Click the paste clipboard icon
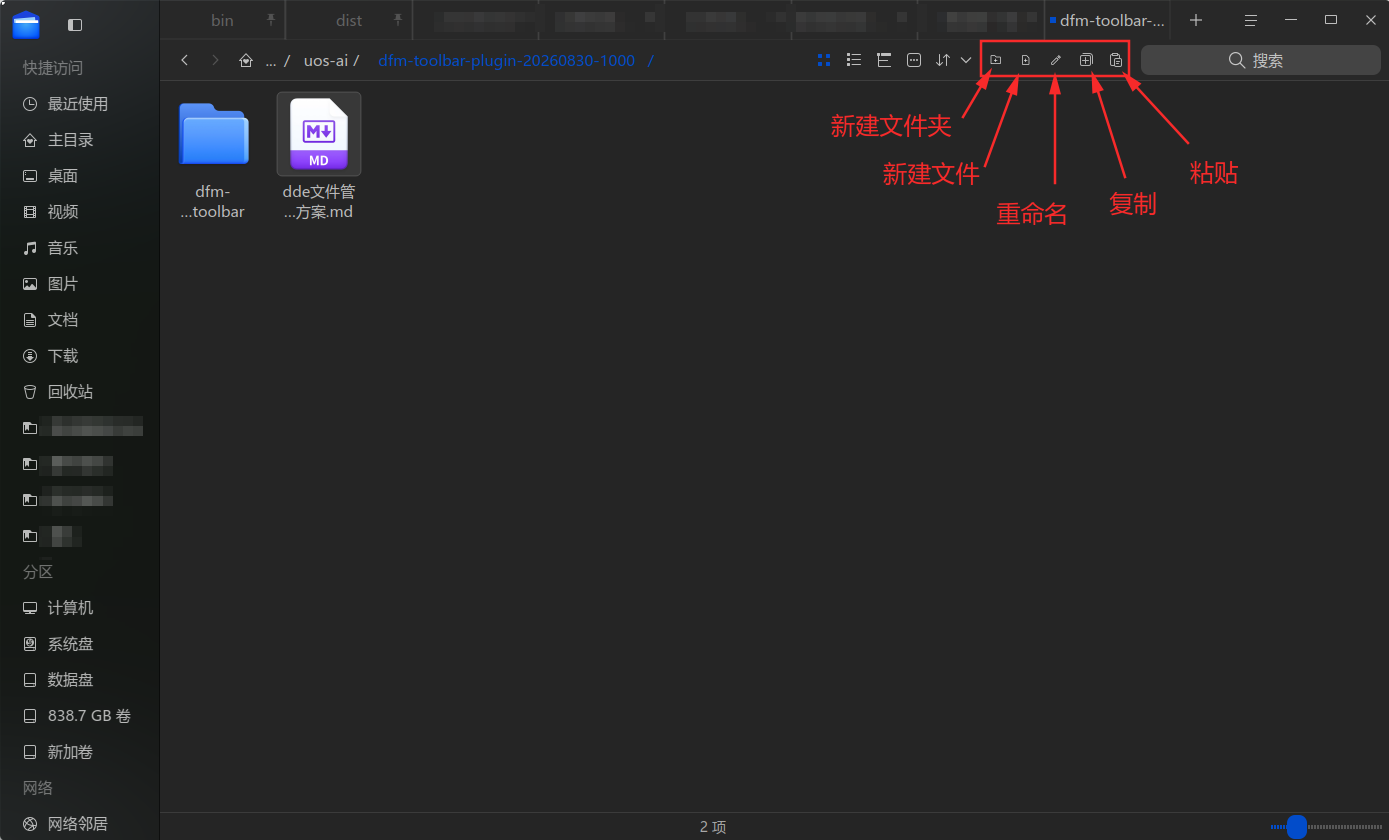 pos(1116,60)
